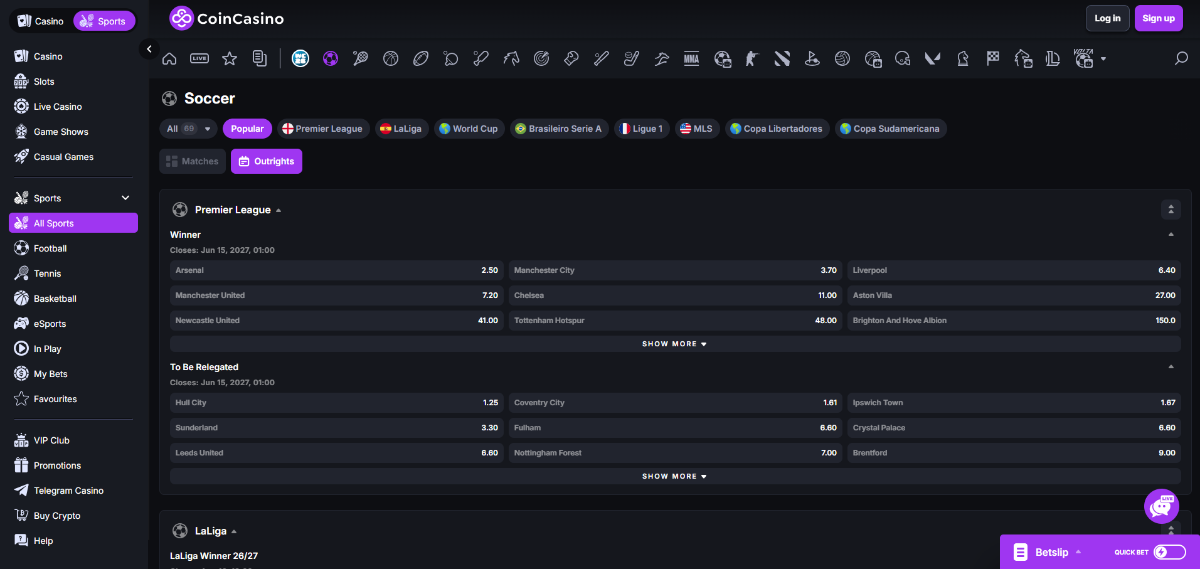Collapse all markets using the Premier League double-arrow
The image size is (1200, 569).
[1171, 210]
